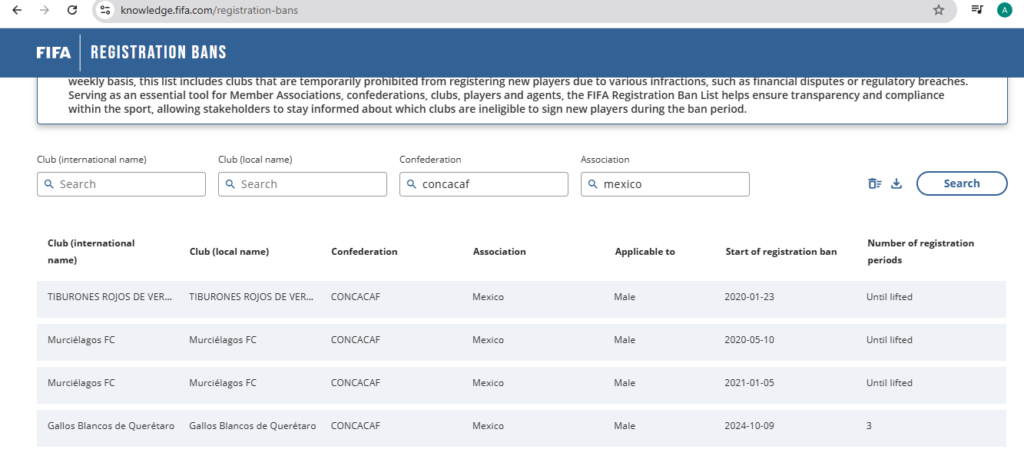Focus the Club (international name) search field
This screenshot has height=459, width=1024.
coord(121,184)
